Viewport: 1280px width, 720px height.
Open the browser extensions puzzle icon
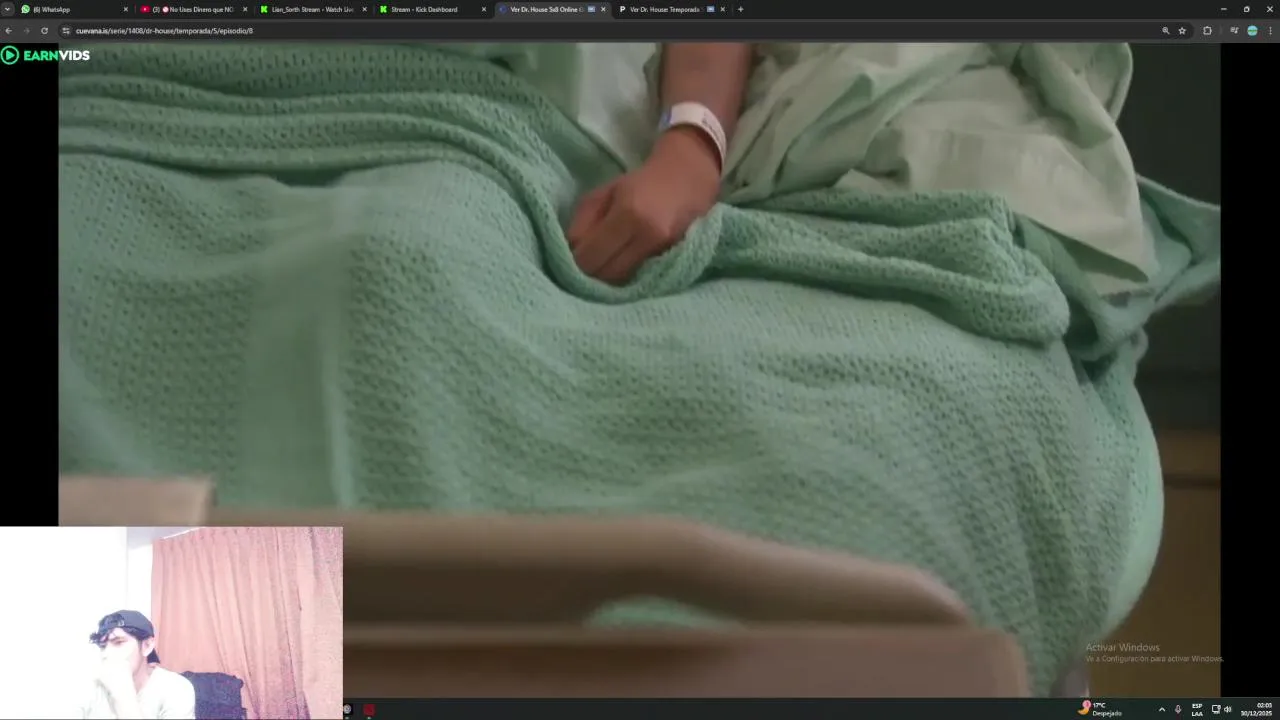click(x=1207, y=31)
